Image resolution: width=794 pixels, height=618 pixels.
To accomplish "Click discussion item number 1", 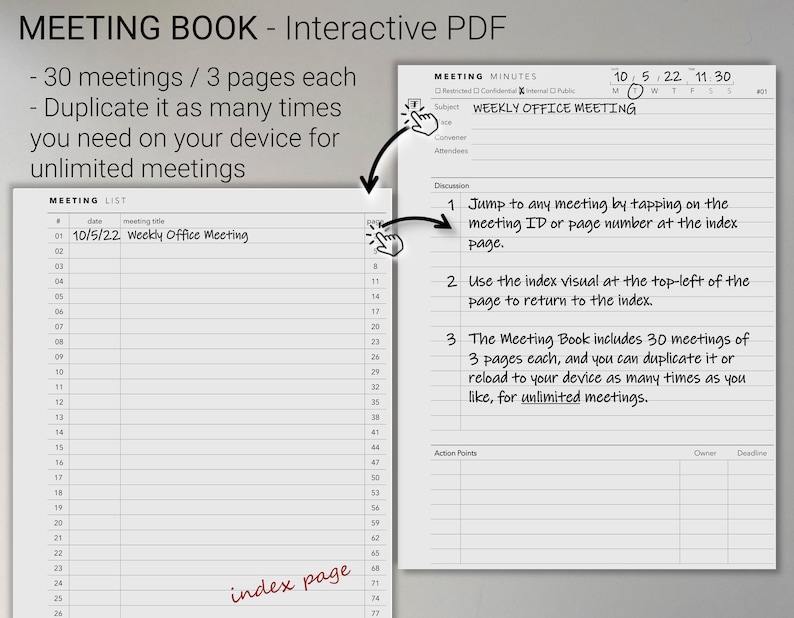I will (451, 205).
